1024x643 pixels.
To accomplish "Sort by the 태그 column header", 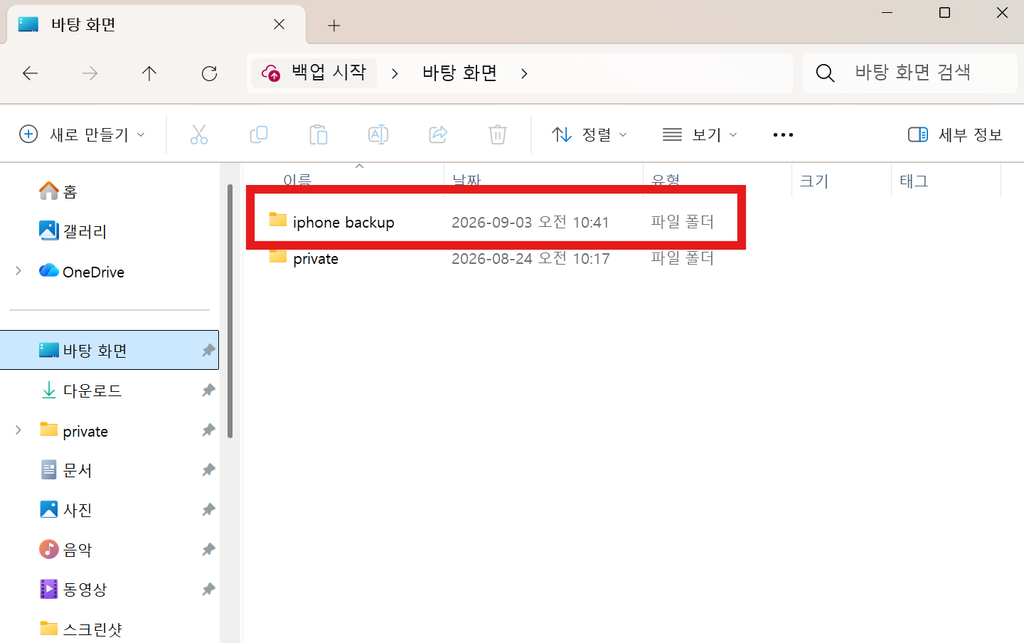I will pyautogui.click(x=914, y=181).
